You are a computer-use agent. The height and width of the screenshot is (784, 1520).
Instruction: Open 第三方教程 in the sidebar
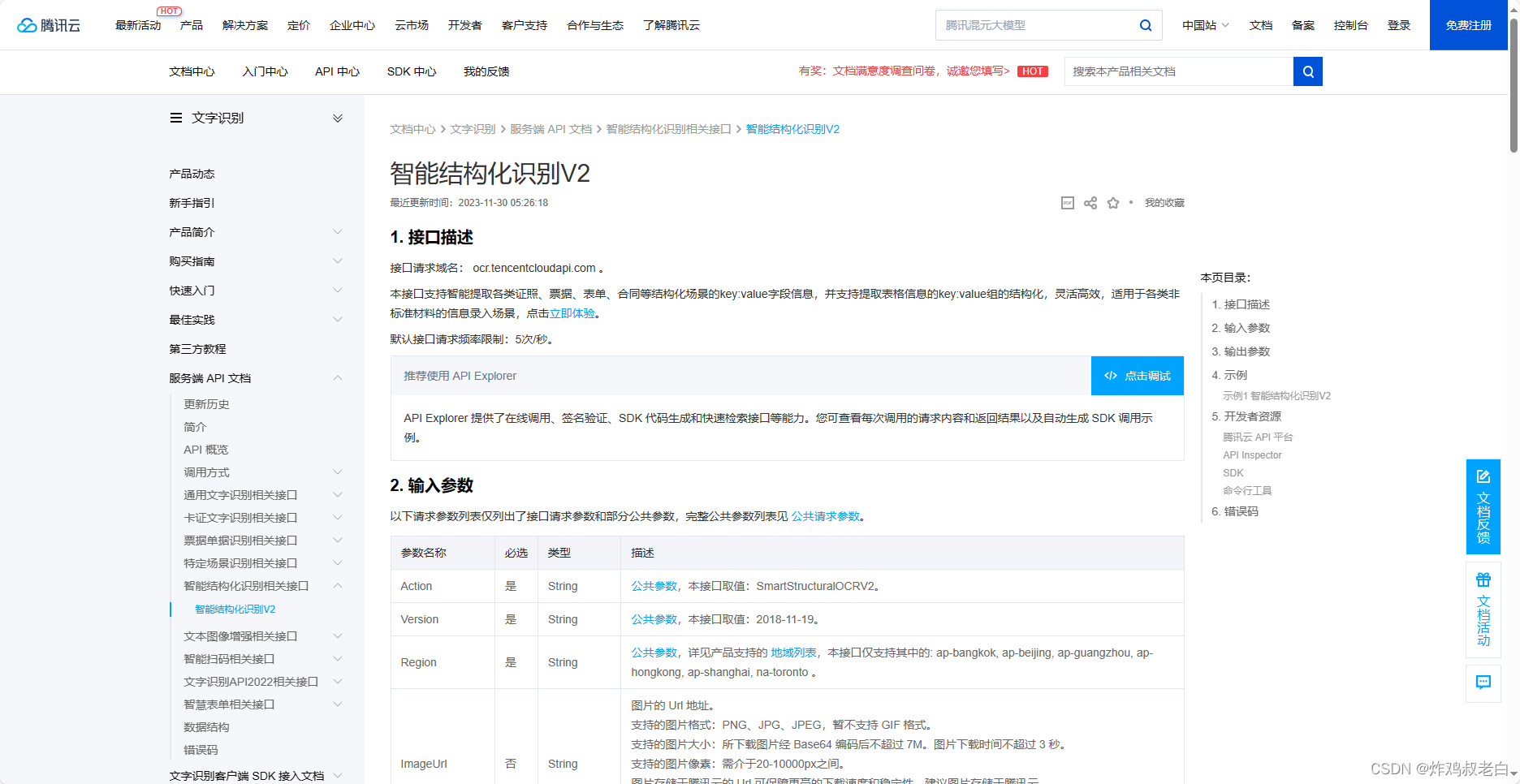tap(197, 349)
